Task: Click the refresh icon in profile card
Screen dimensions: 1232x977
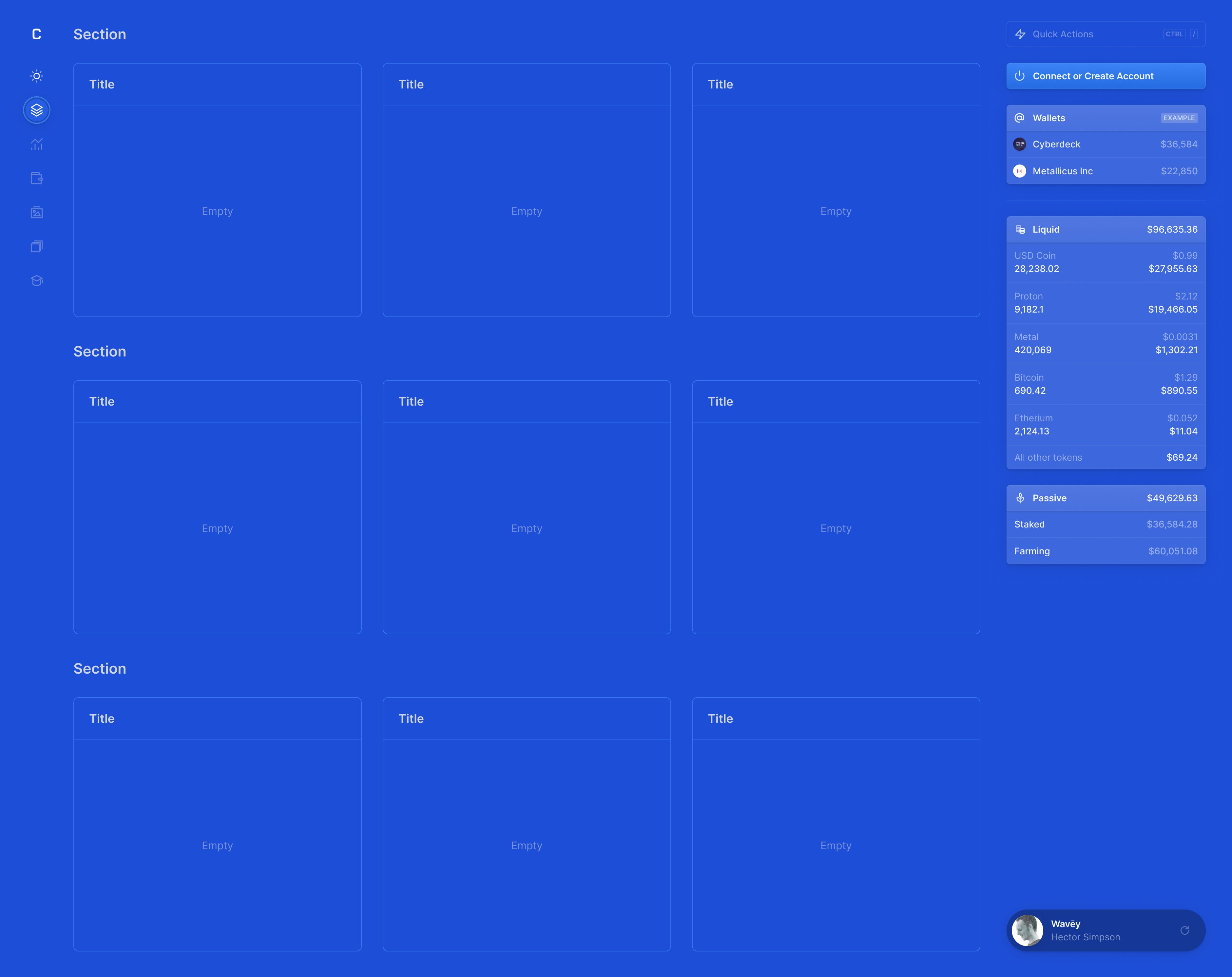Action: tap(1184, 930)
